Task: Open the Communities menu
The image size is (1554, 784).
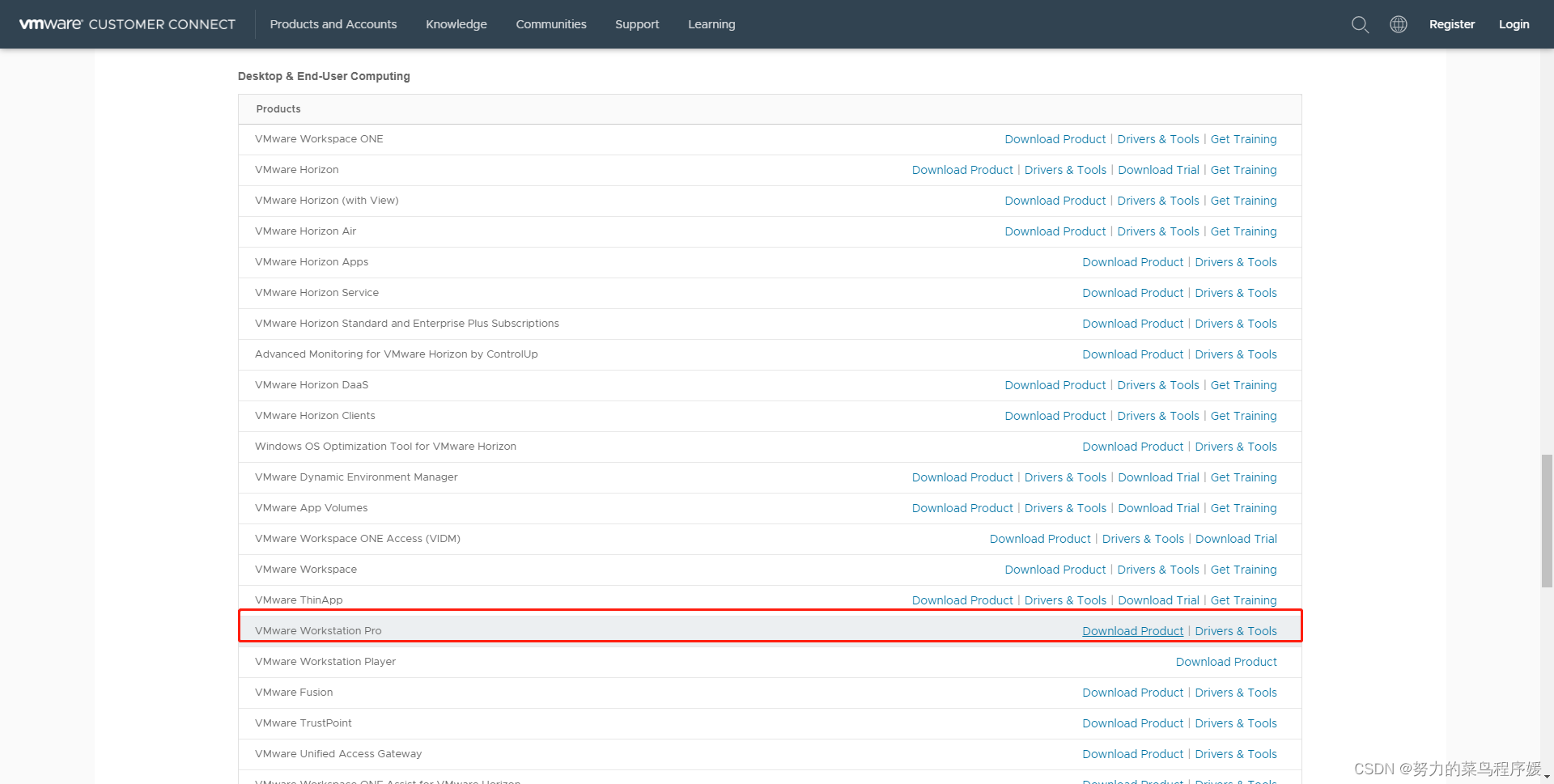Action: (x=551, y=24)
